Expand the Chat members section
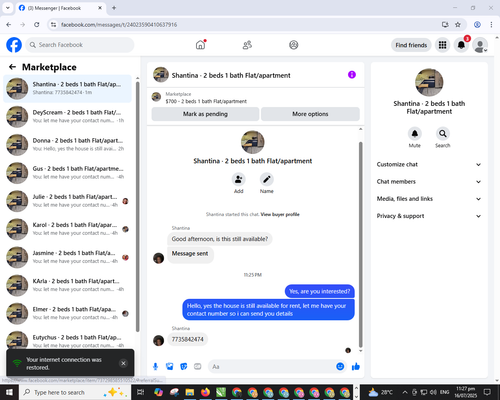The image size is (500, 400). click(429, 182)
